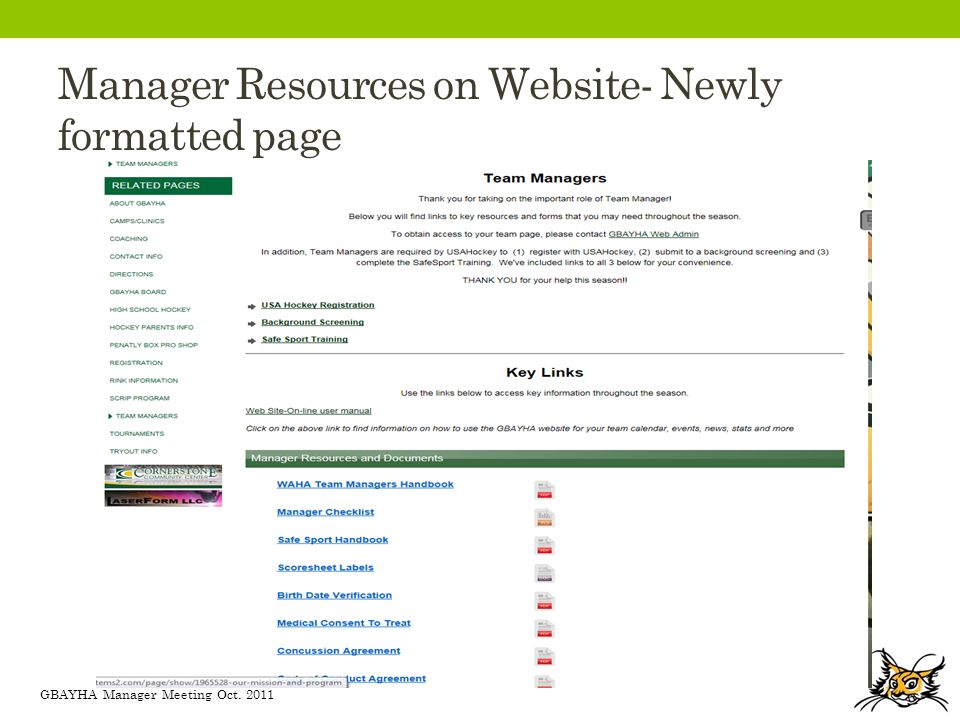This screenshot has height=720, width=960.
Task: Open Safe Sport Handbook link
Action: click(x=332, y=540)
